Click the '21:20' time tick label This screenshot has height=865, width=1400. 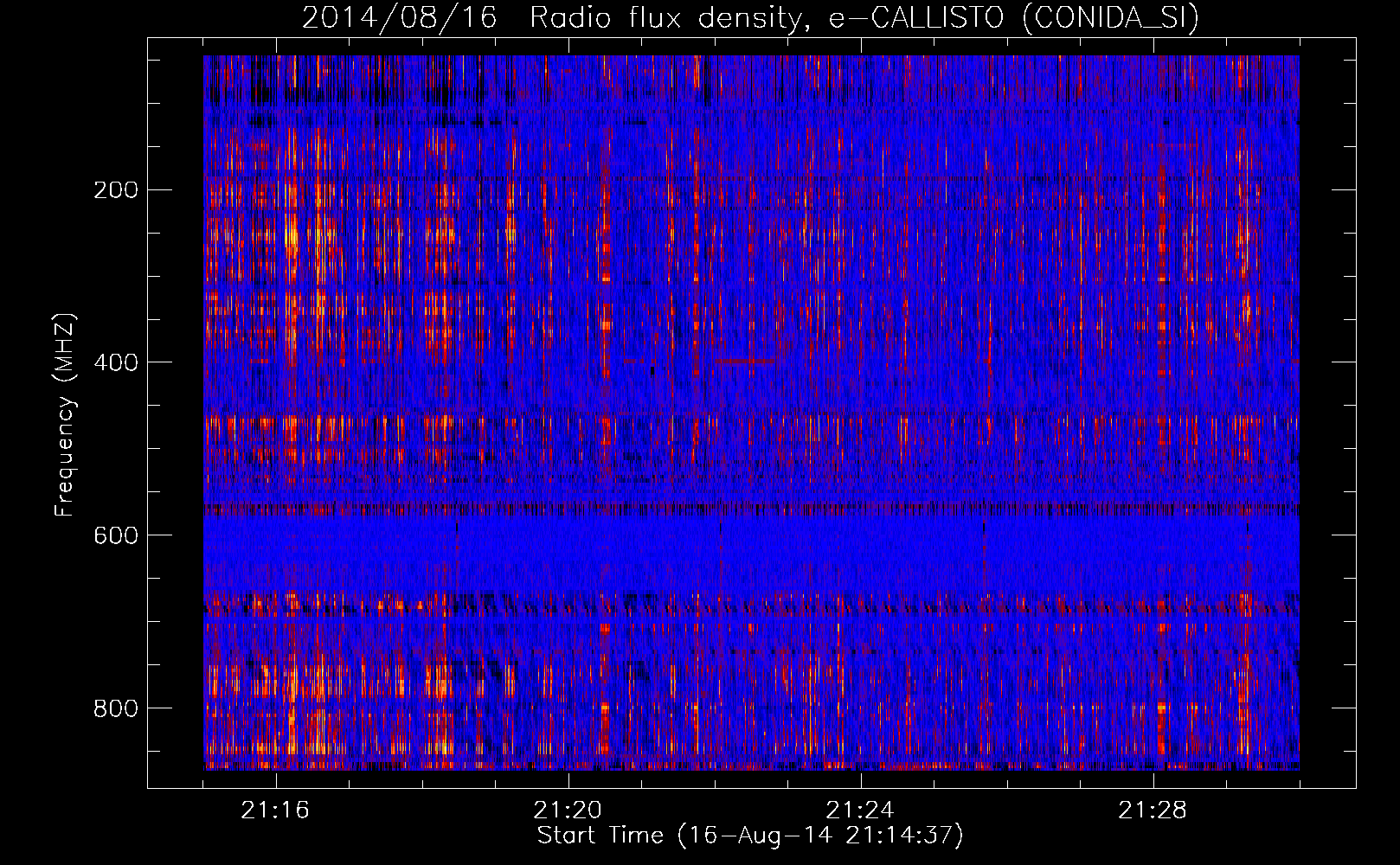click(x=568, y=811)
